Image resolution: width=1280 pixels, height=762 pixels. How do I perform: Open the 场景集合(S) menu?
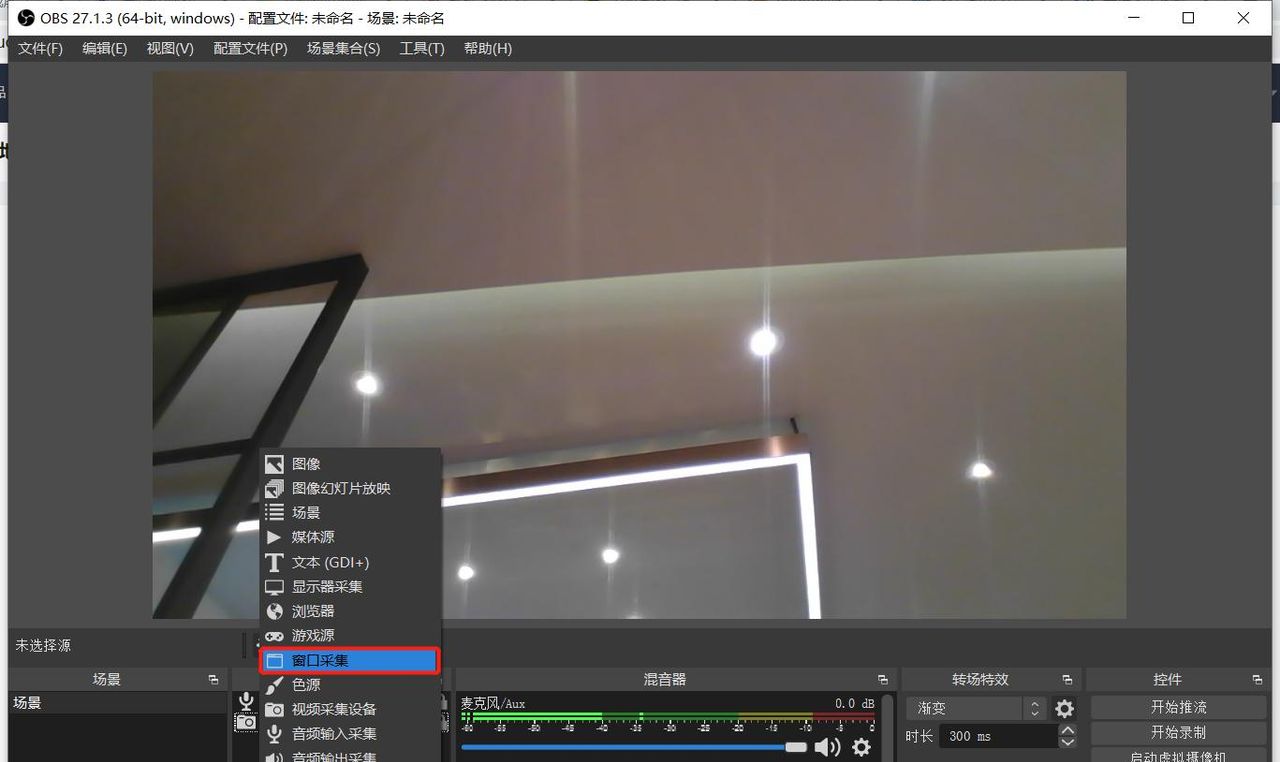[343, 48]
